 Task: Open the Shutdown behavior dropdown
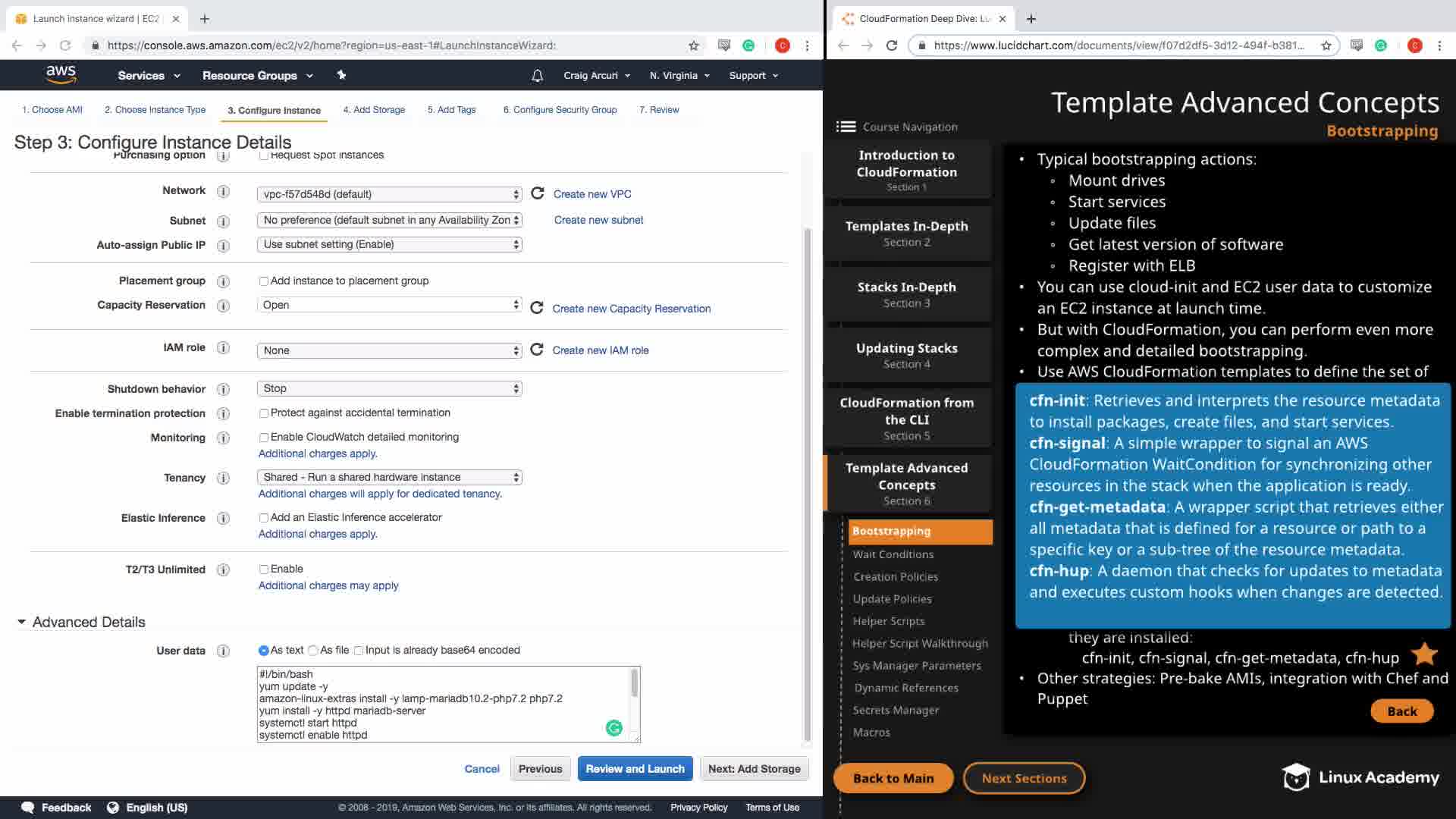(389, 388)
